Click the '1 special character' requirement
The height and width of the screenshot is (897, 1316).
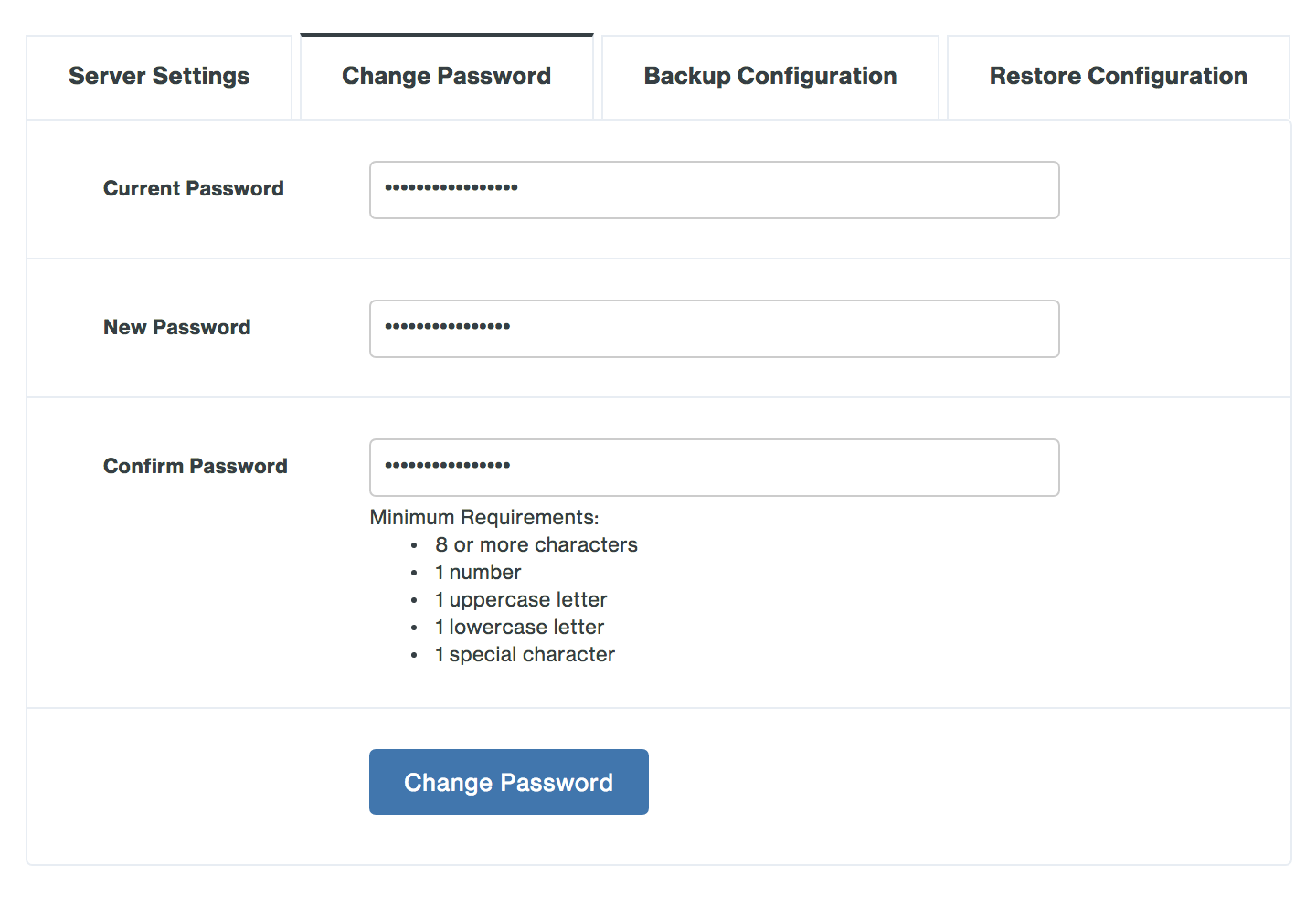point(525,654)
